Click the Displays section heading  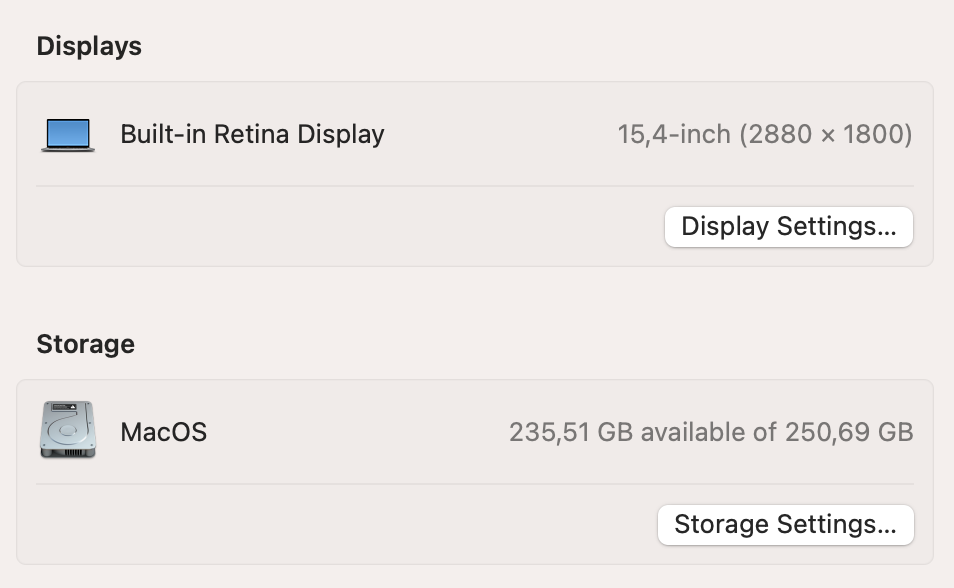89,46
